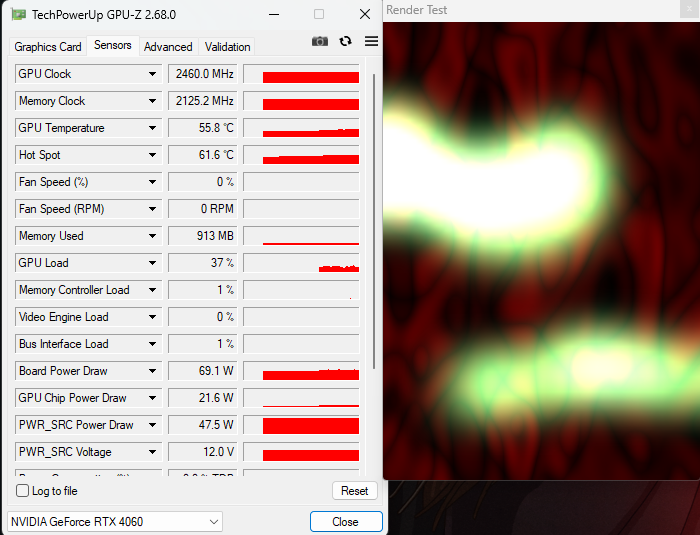This screenshot has height=535, width=700.
Task: Click the sensor list vertical scrollbar
Action: coord(374,220)
